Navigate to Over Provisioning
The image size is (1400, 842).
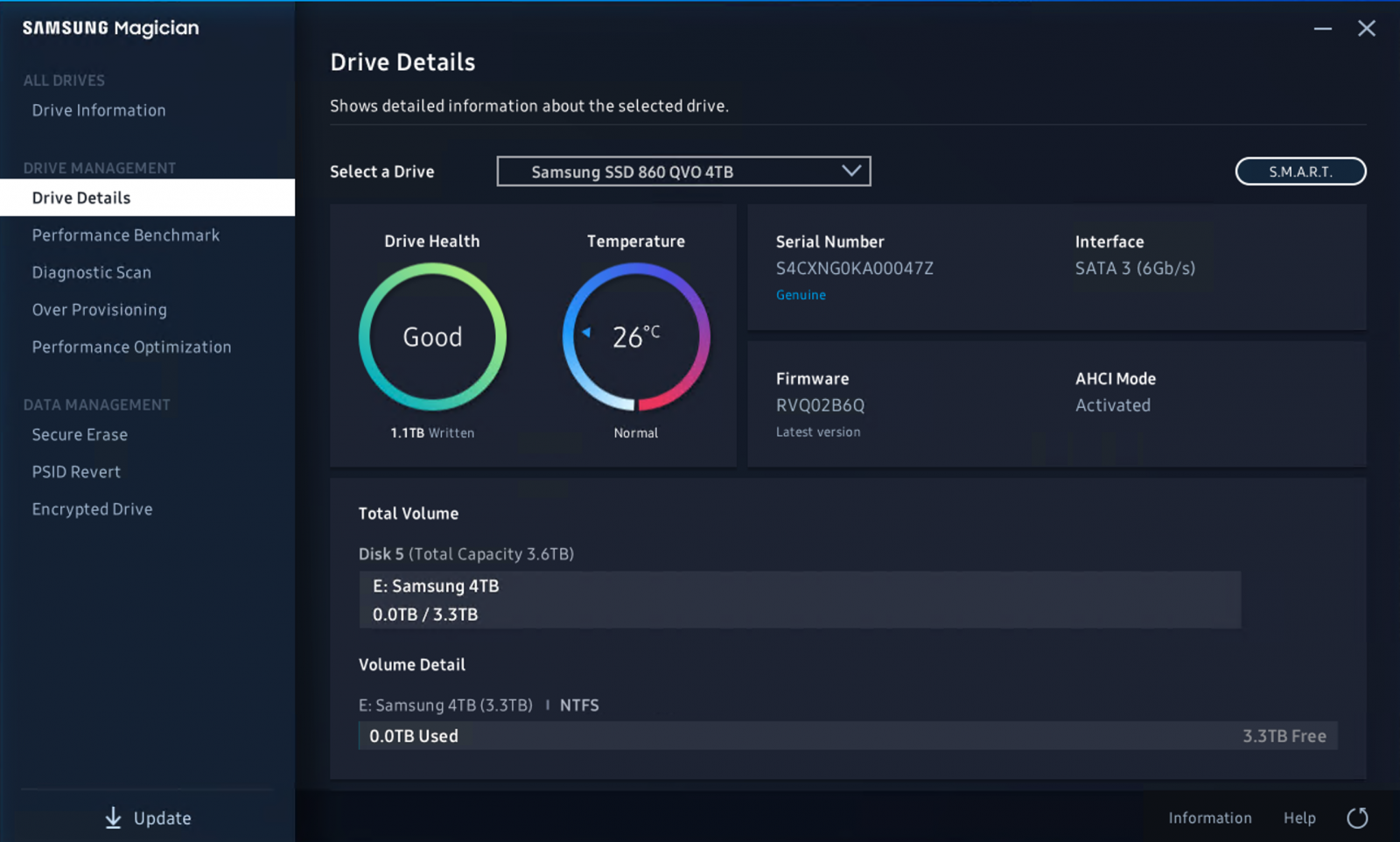click(100, 310)
